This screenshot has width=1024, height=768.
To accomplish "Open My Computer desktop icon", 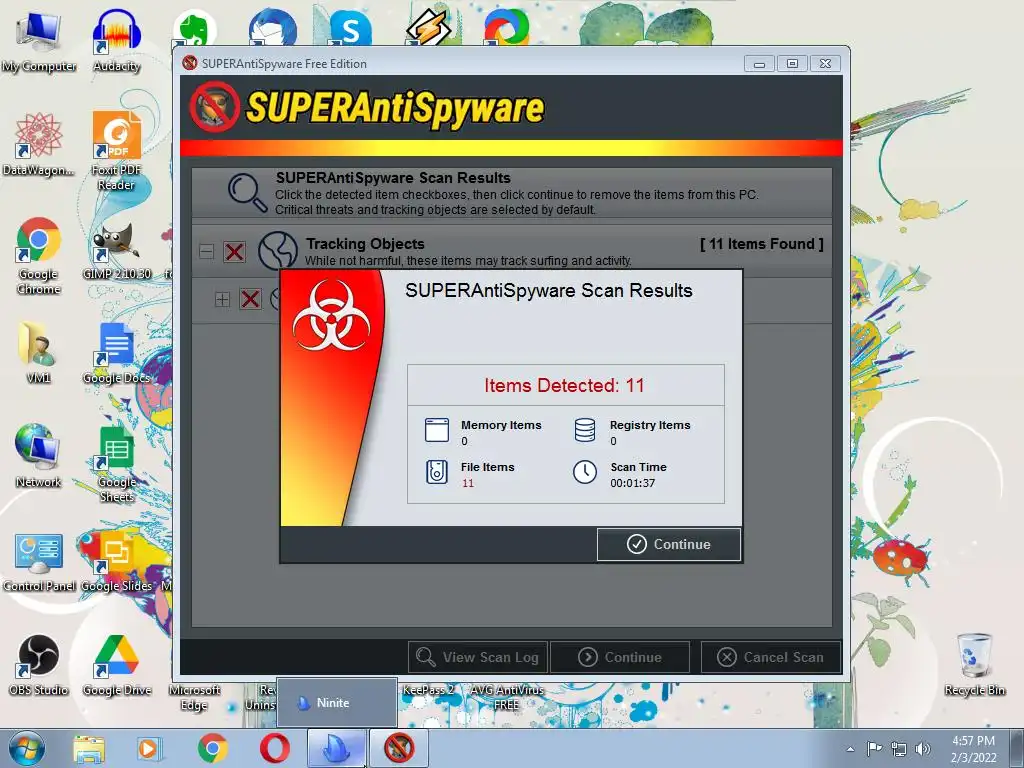I will tap(39, 40).
